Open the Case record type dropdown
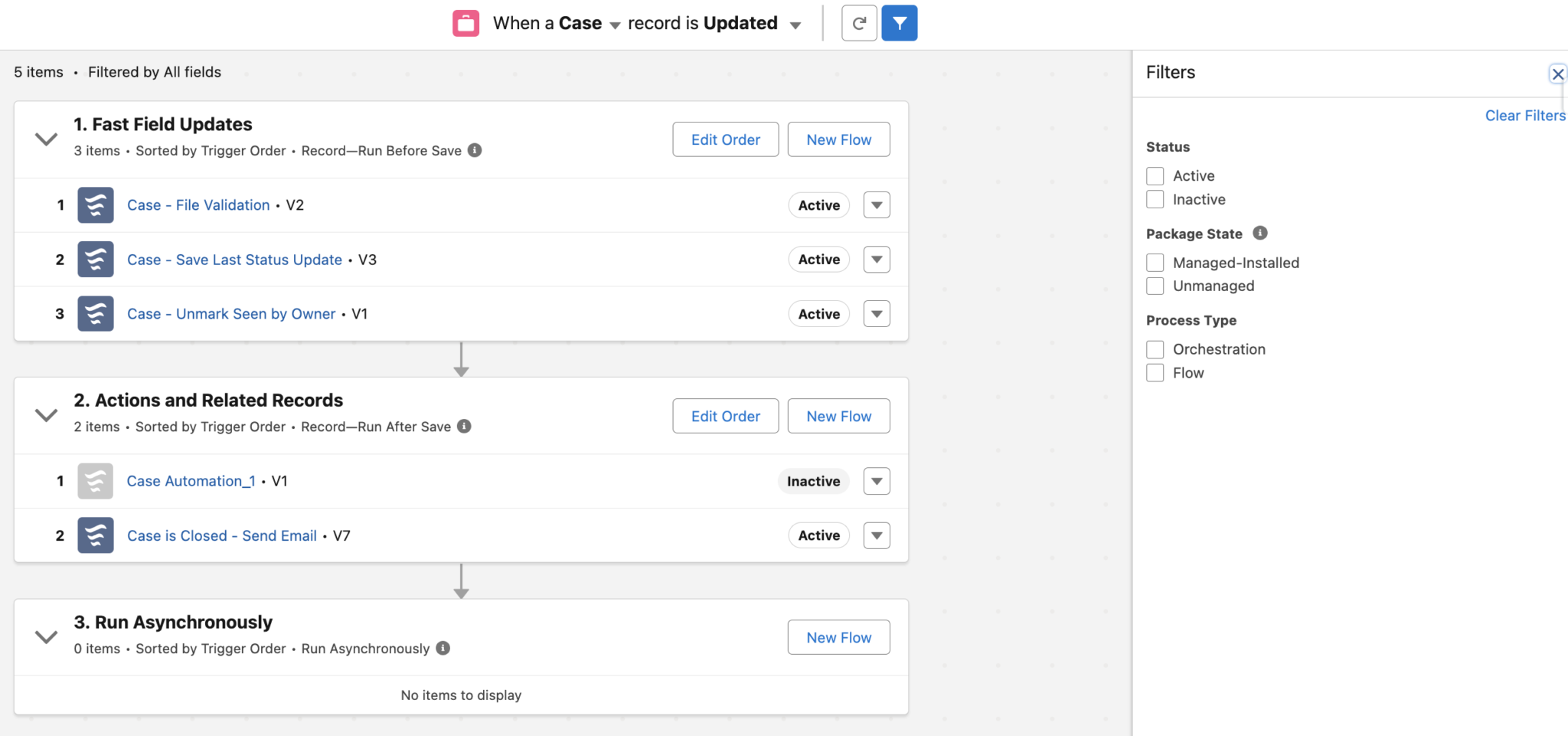This screenshot has height=736, width=1568. coord(614,25)
